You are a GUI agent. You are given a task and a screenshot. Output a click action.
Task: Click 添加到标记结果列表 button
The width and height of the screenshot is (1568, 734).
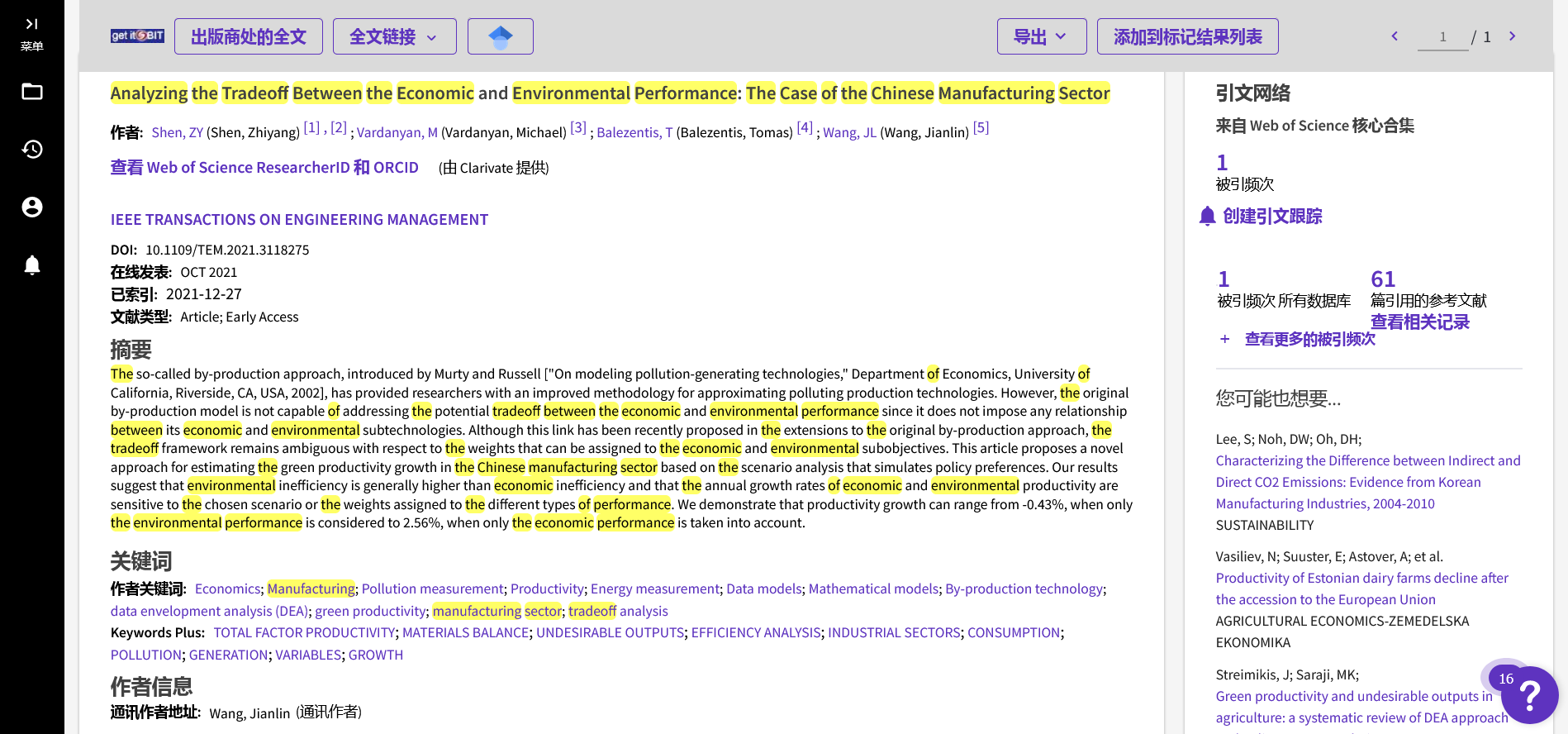click(1187, 36)
